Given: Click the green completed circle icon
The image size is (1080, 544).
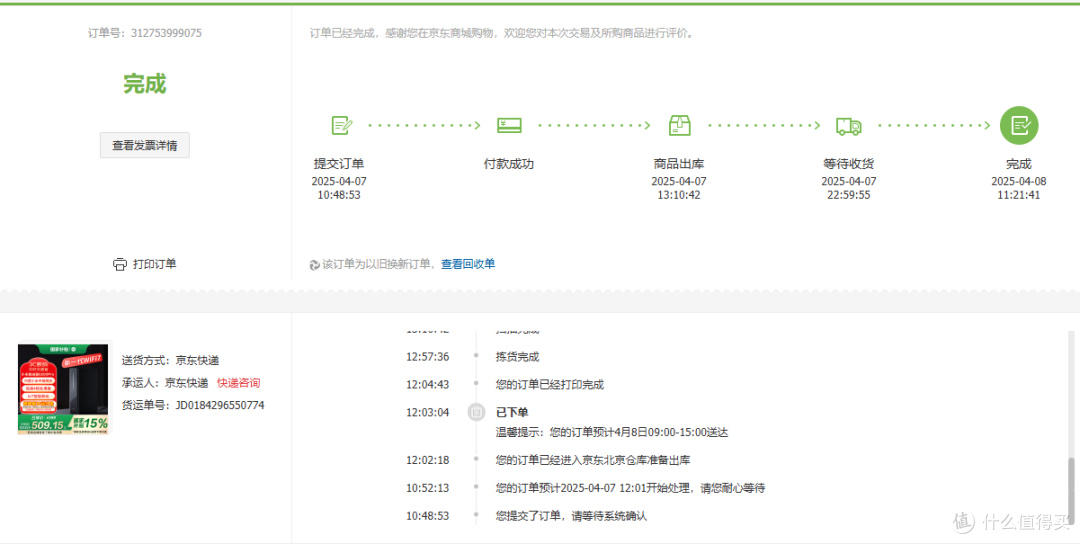Looking at the screenshot, I should point(1019,125).
